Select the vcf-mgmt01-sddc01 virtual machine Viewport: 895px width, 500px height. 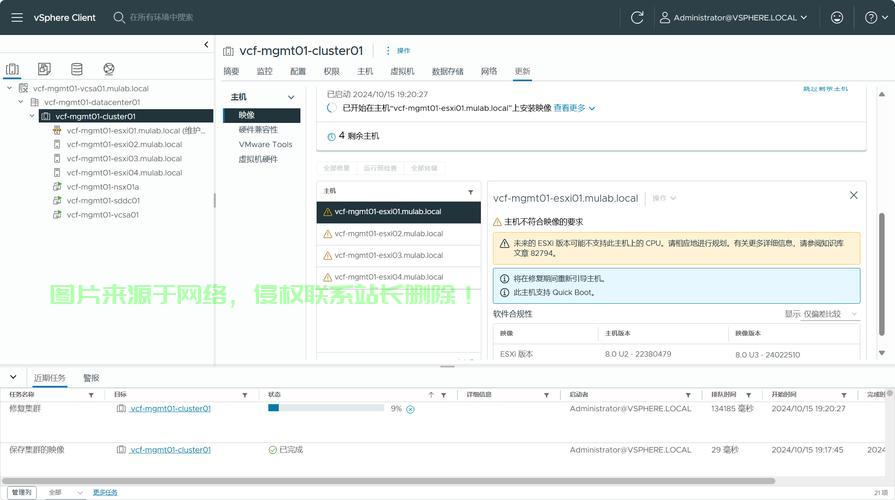pyautogui.click(x=103, y=200)
